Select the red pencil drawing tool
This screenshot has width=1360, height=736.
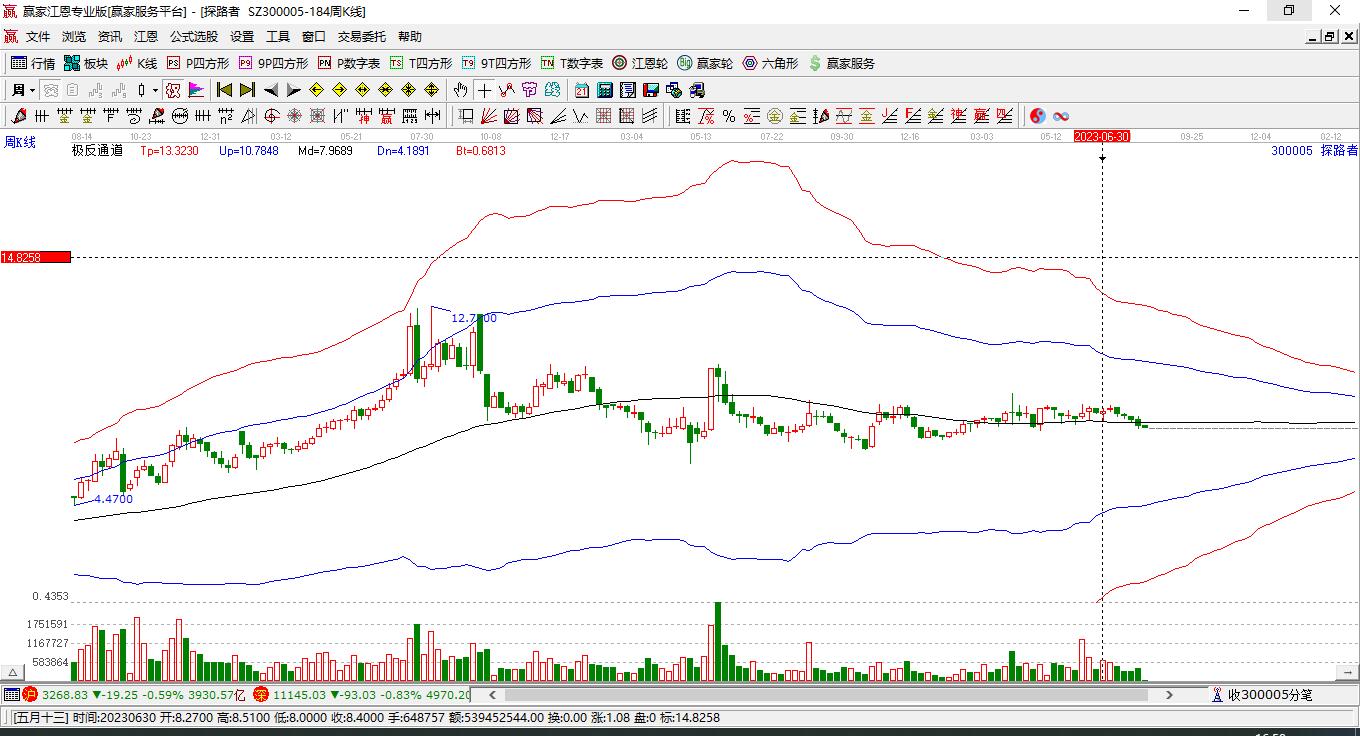(x=18, y=116)
